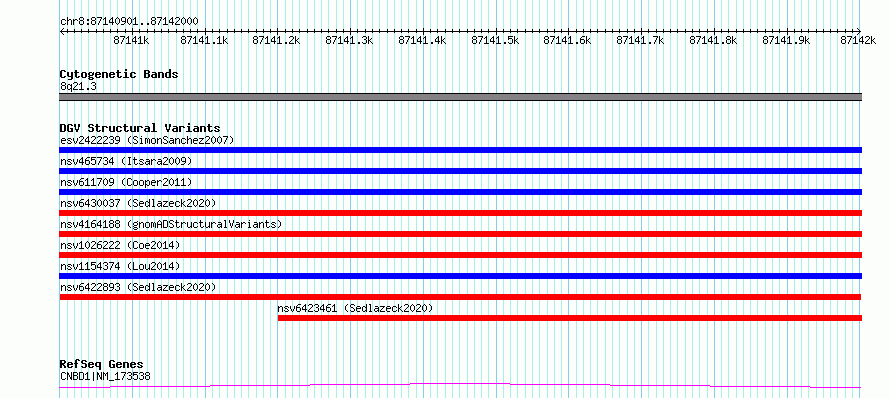Click the 87141.8k ruler tick label

713,40
